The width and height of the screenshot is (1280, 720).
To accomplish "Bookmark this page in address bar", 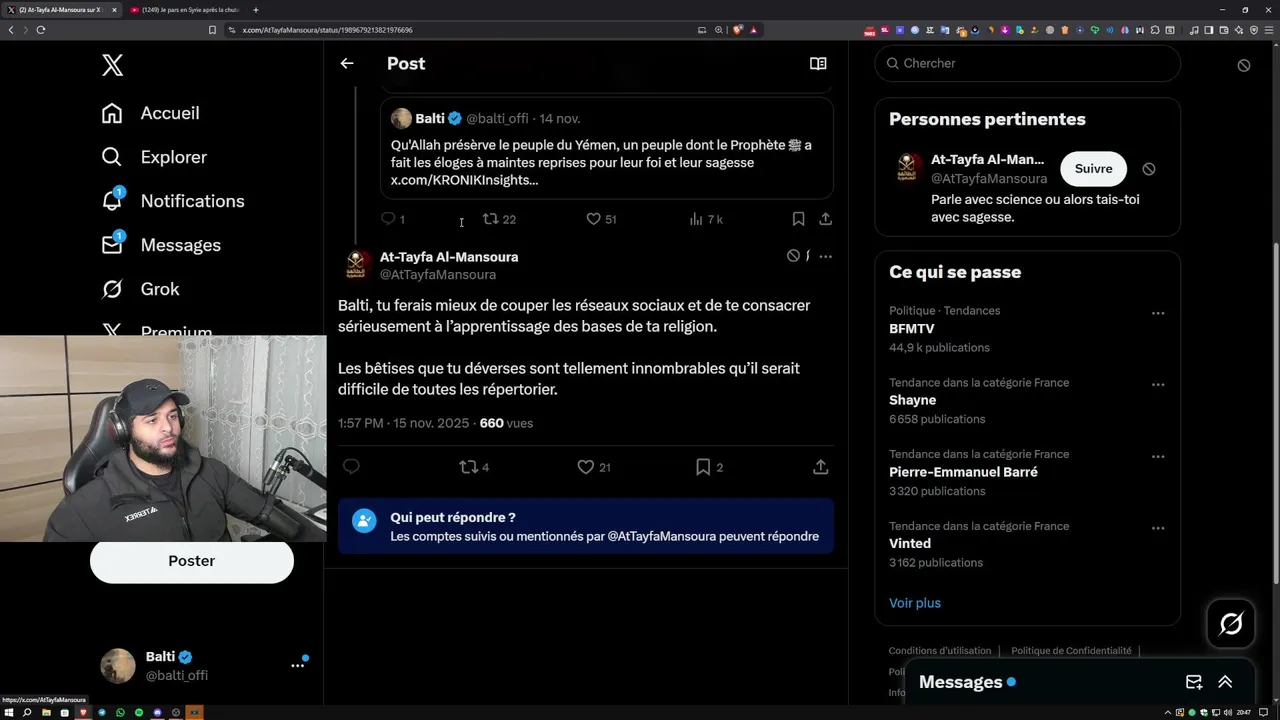I will [212, 30].
